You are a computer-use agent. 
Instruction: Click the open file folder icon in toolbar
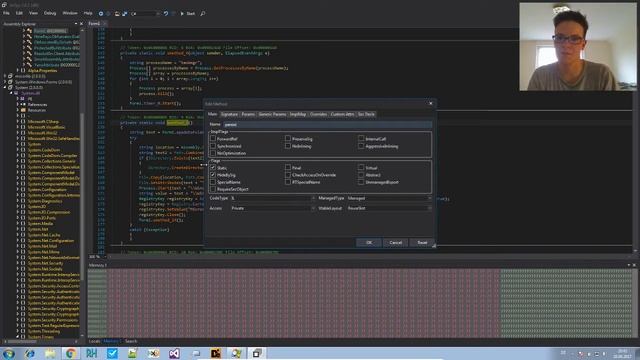[x=117, y=13]
